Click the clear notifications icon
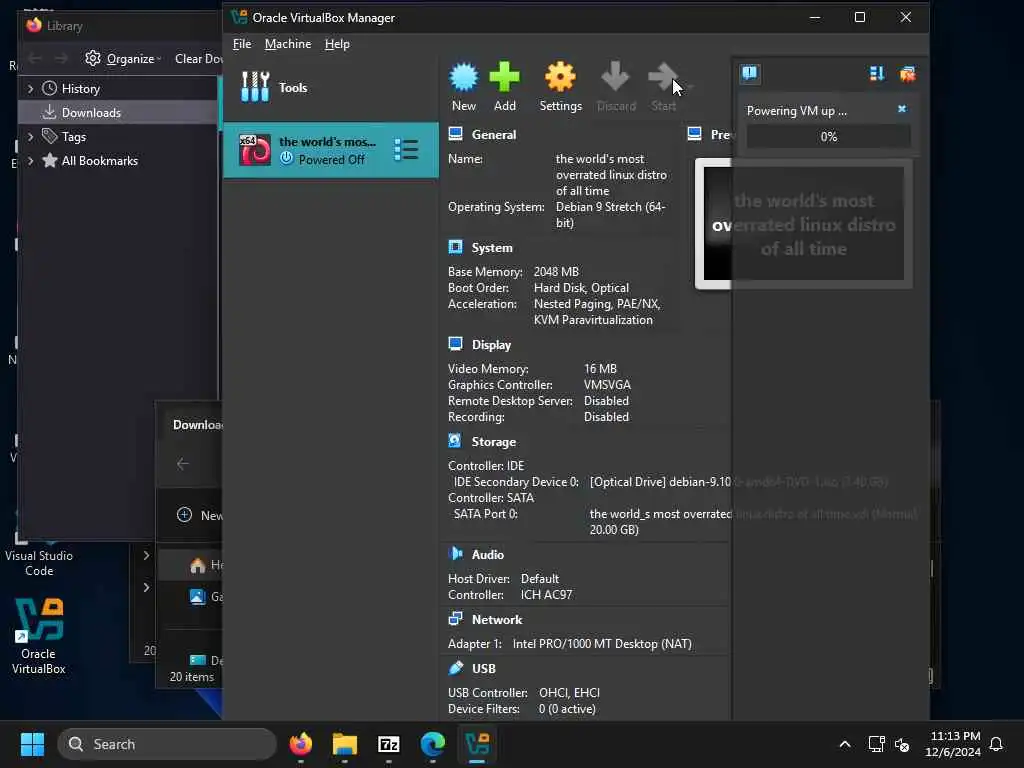This screenshot has width=1024, height=768. point(907,74)
